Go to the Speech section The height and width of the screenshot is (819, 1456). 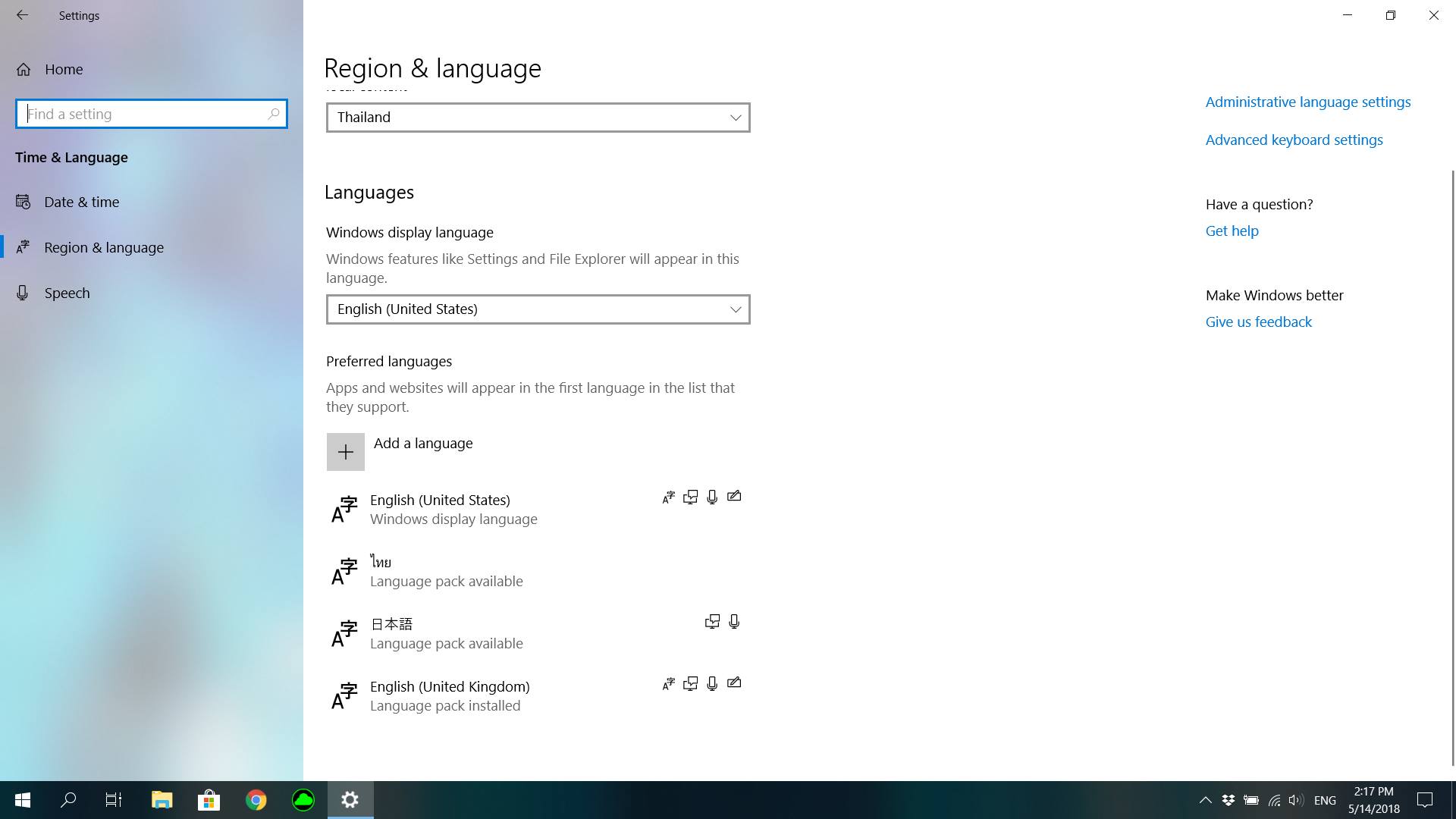(67, 293)
